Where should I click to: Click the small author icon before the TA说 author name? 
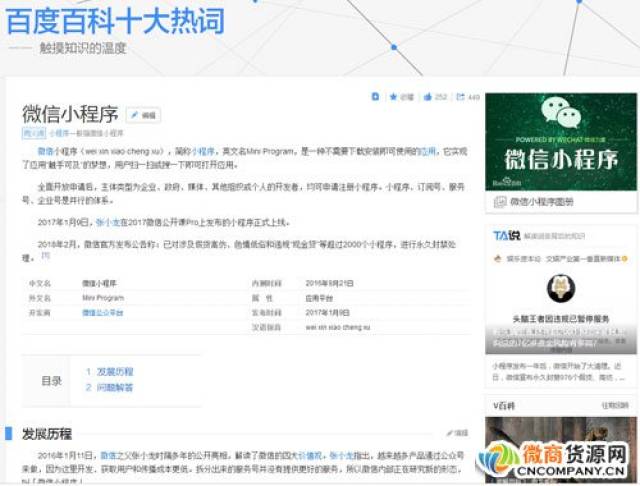click(x=497, y=259)
